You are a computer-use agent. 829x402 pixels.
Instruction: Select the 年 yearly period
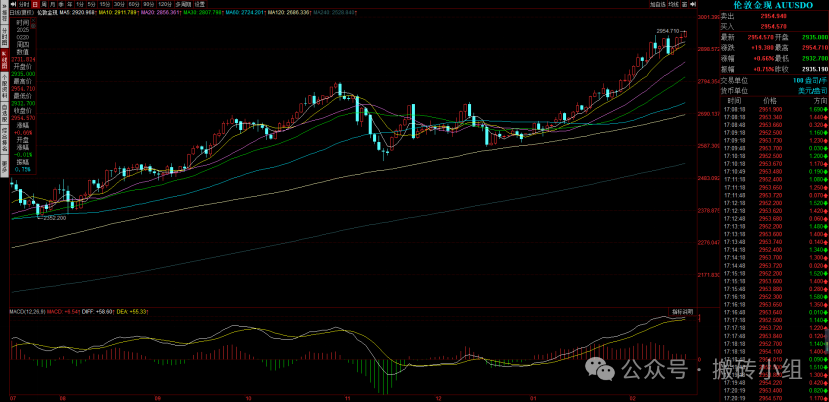(70, 4)
